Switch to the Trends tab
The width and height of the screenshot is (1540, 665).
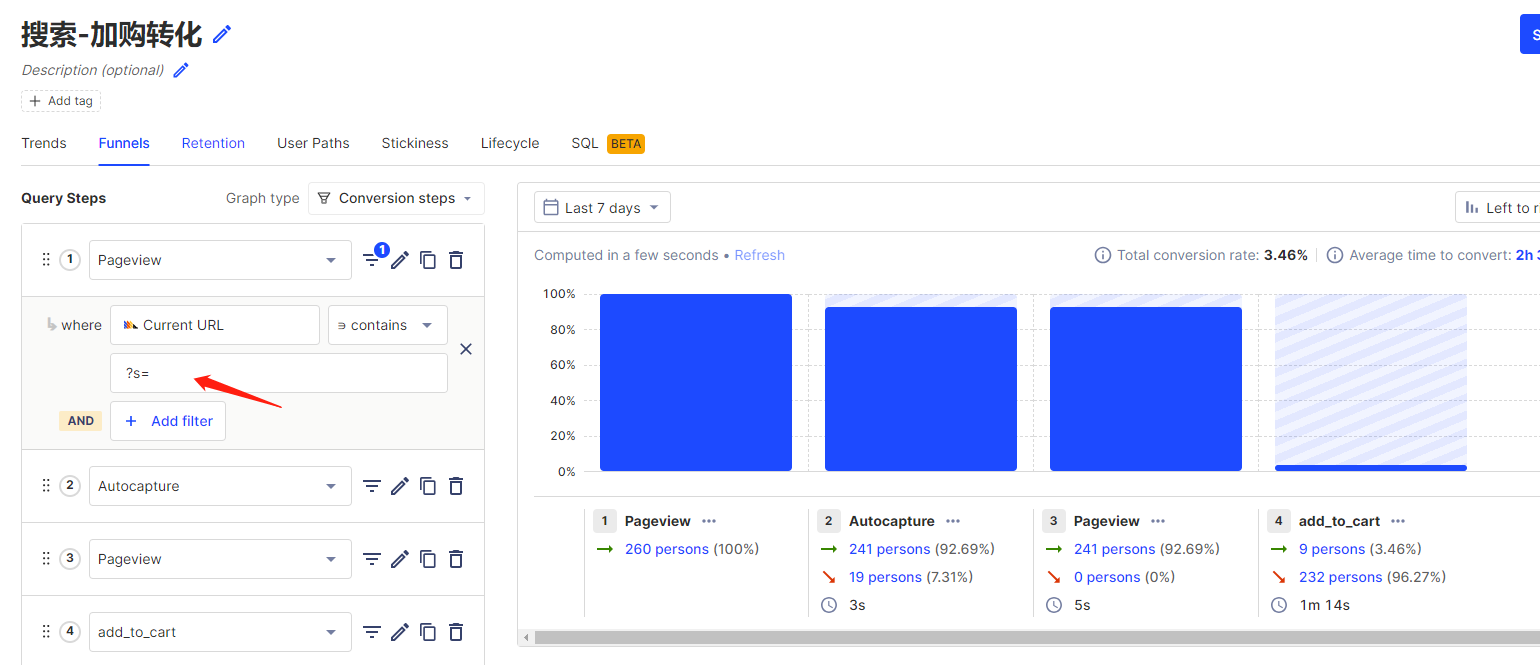coord(44,143)
